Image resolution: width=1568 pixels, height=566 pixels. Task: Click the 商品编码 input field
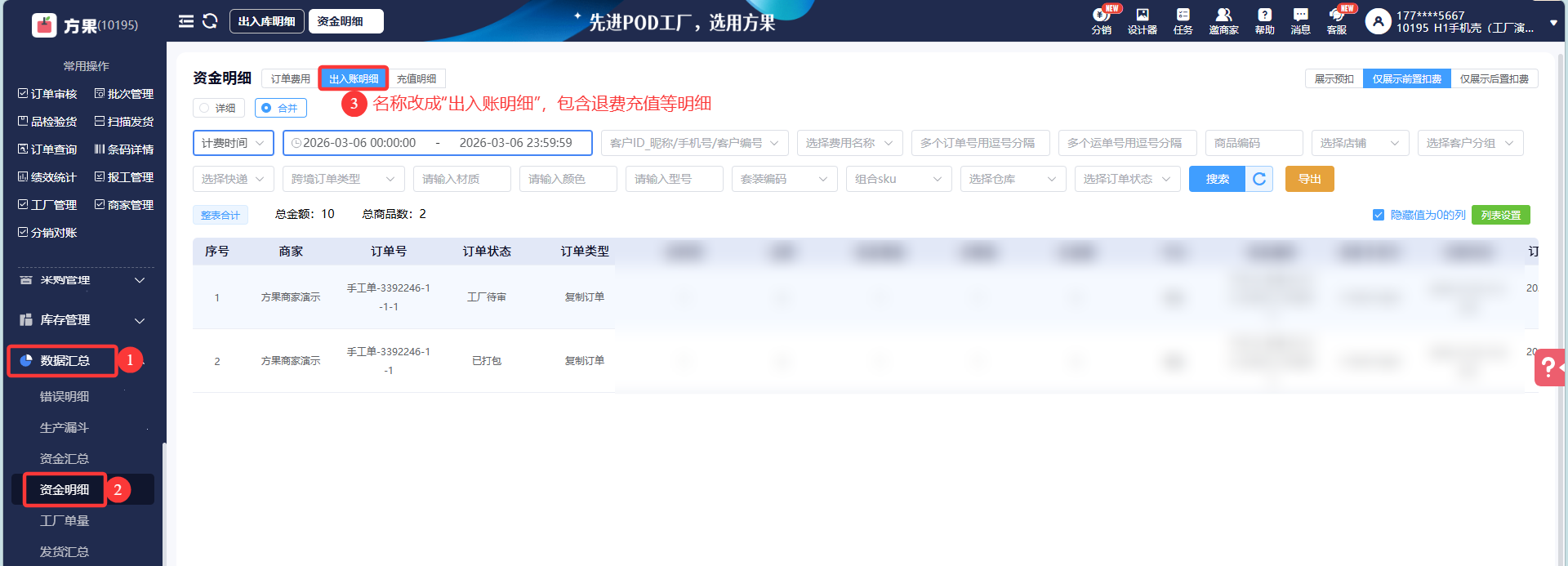tap(1254, 143)
